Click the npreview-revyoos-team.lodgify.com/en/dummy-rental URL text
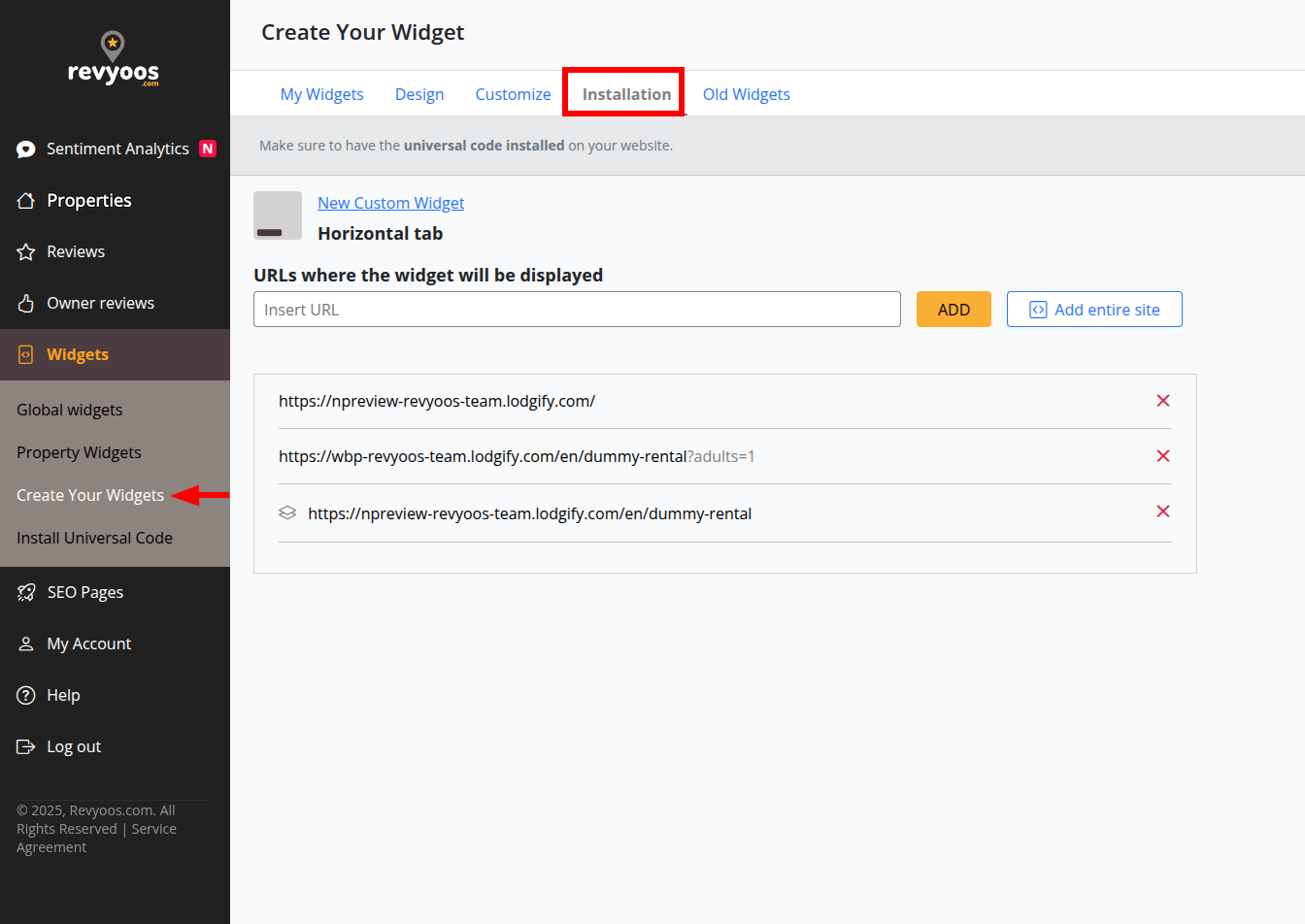1305x924 pixels. click(x=529, y=513)
